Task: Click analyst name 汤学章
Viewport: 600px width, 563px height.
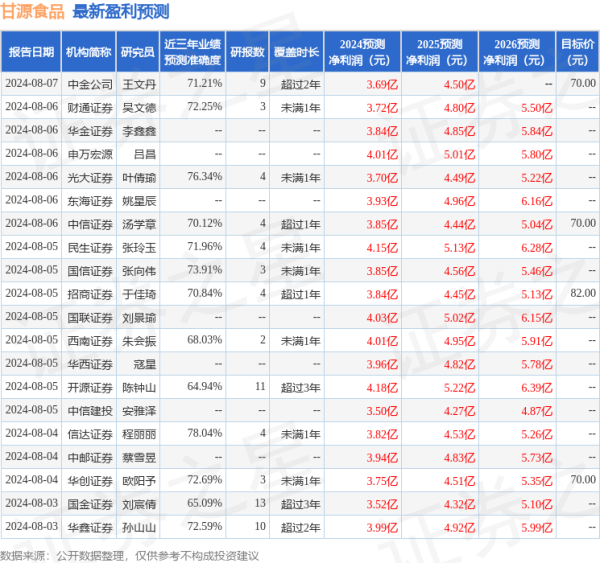Action: tap(139, 224)
